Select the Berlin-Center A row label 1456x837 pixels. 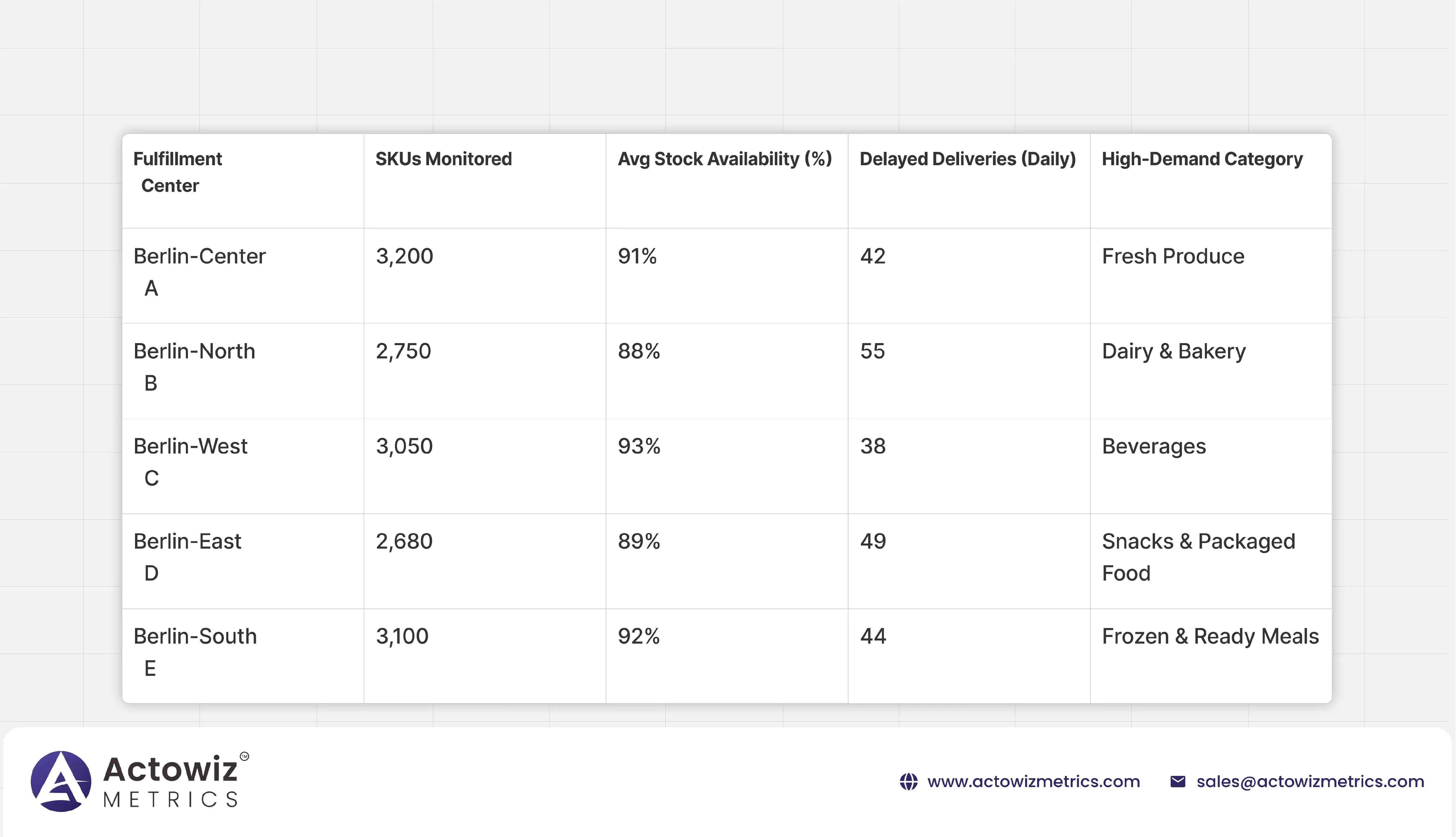click(x=199, y=271)
